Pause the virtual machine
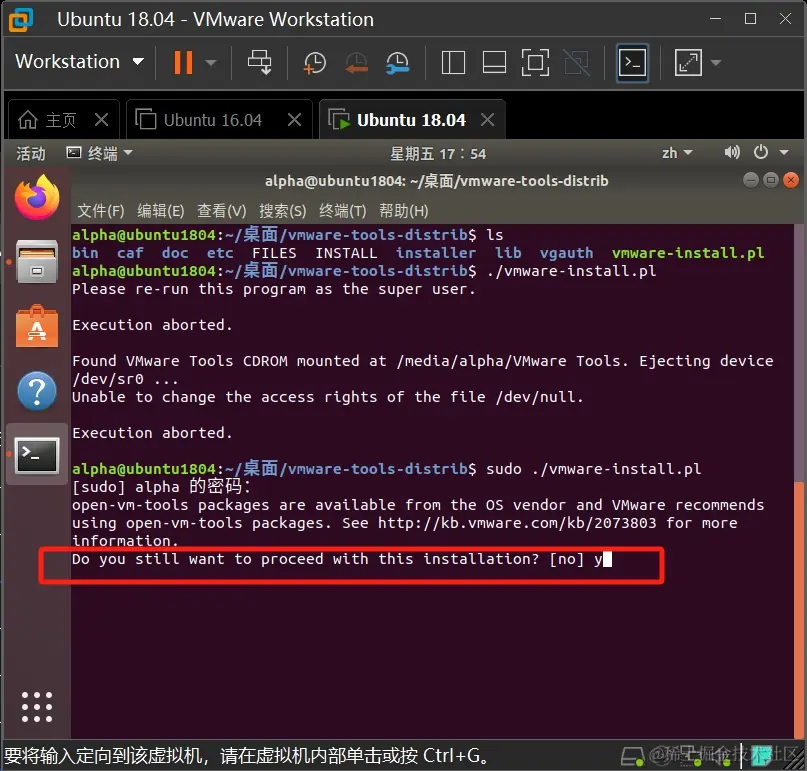 (x=183, y=62)
